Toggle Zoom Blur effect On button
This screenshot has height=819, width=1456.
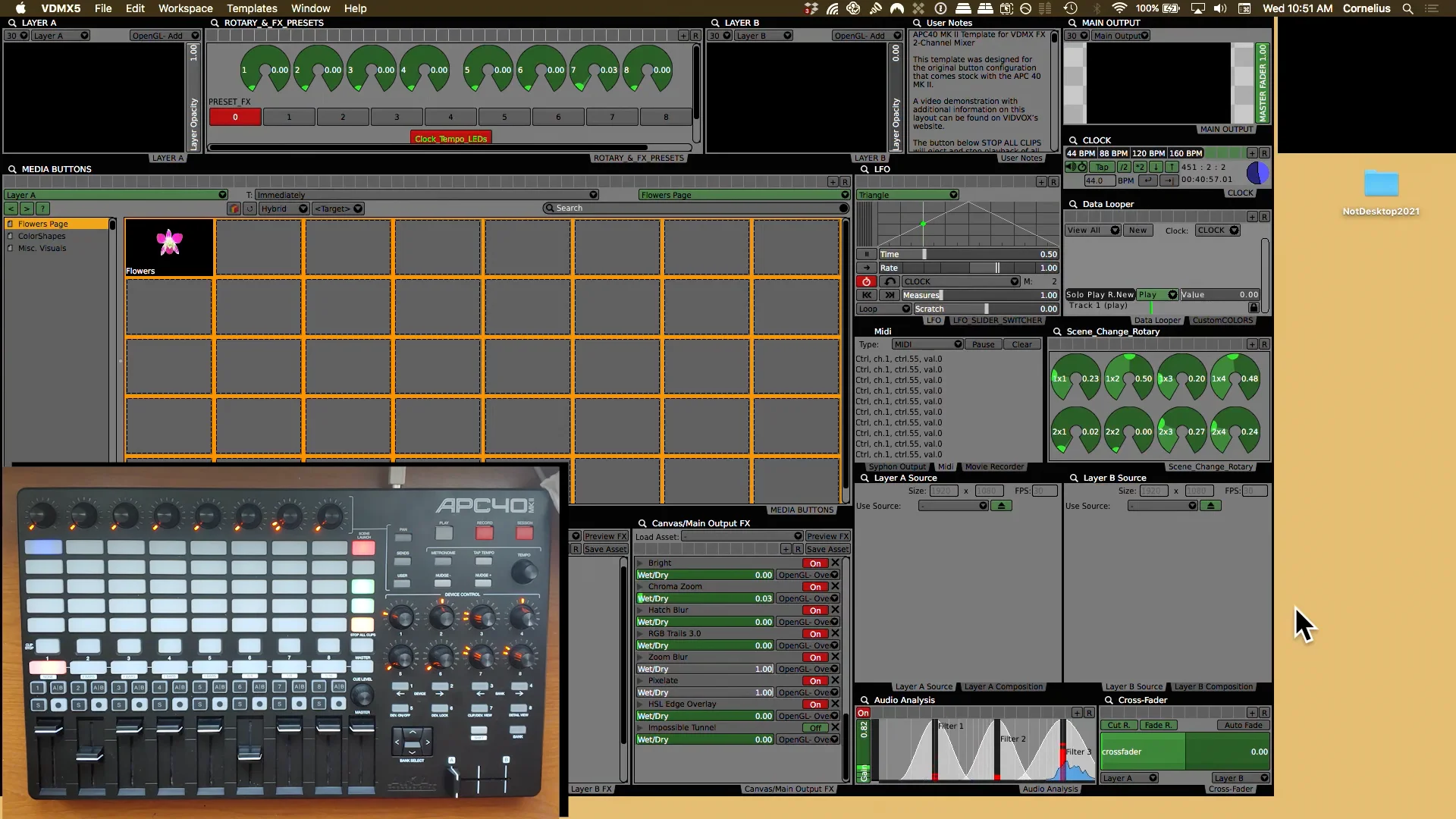pyautogui.click(x=815, y=657)
